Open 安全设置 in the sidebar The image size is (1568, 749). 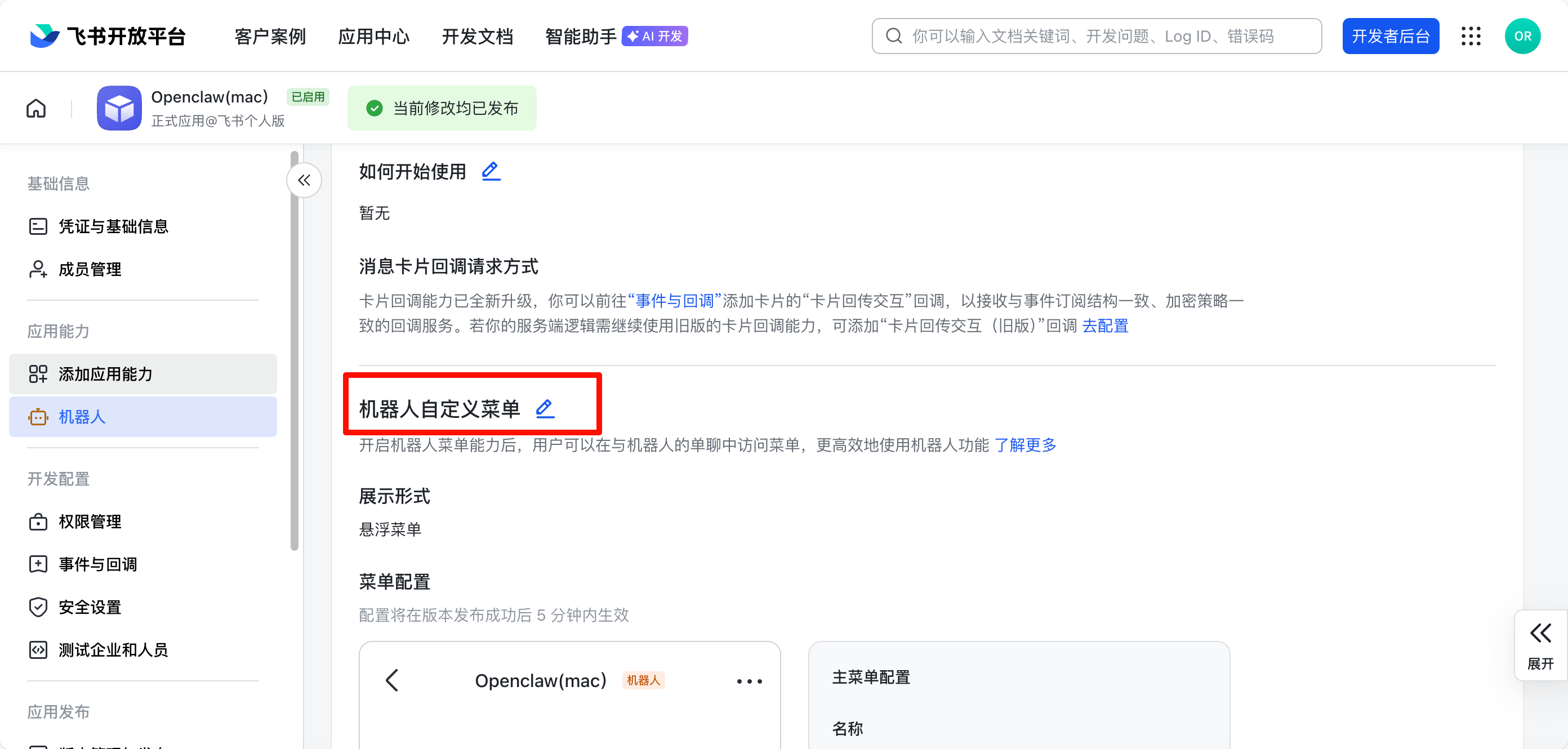(90, 607)
